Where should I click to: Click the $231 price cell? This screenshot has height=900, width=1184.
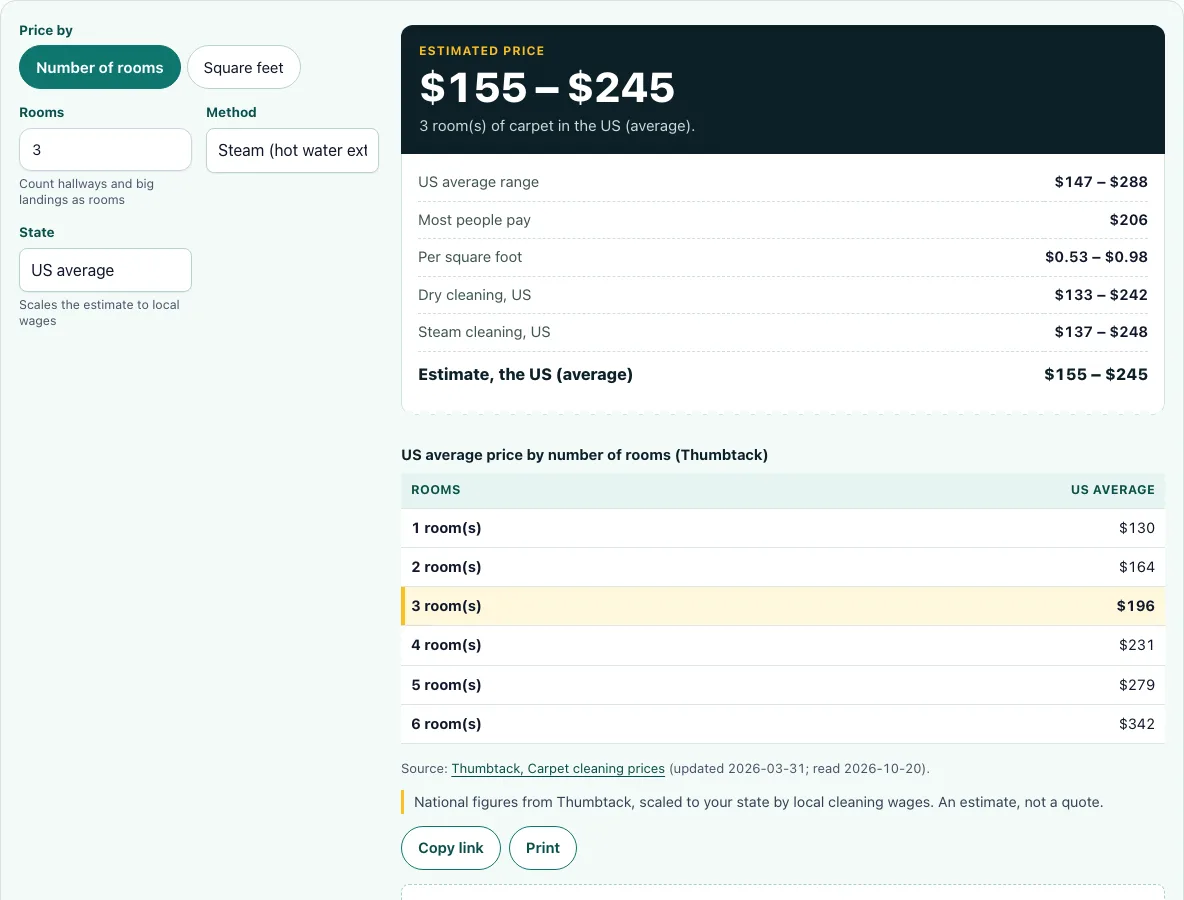(1136, 646)
